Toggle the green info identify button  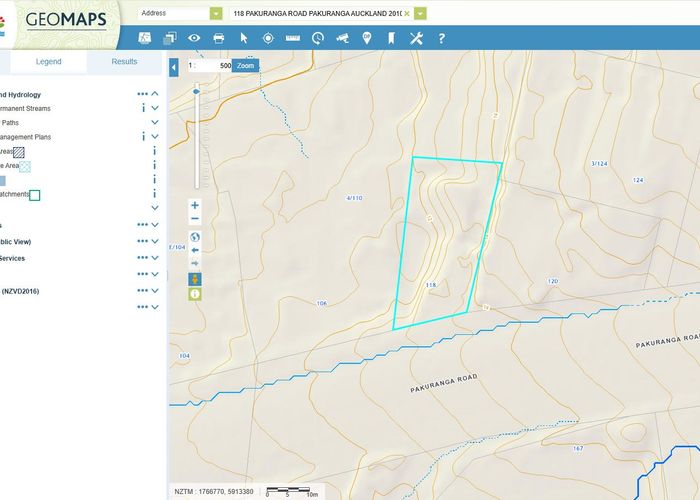pos(195,294)
